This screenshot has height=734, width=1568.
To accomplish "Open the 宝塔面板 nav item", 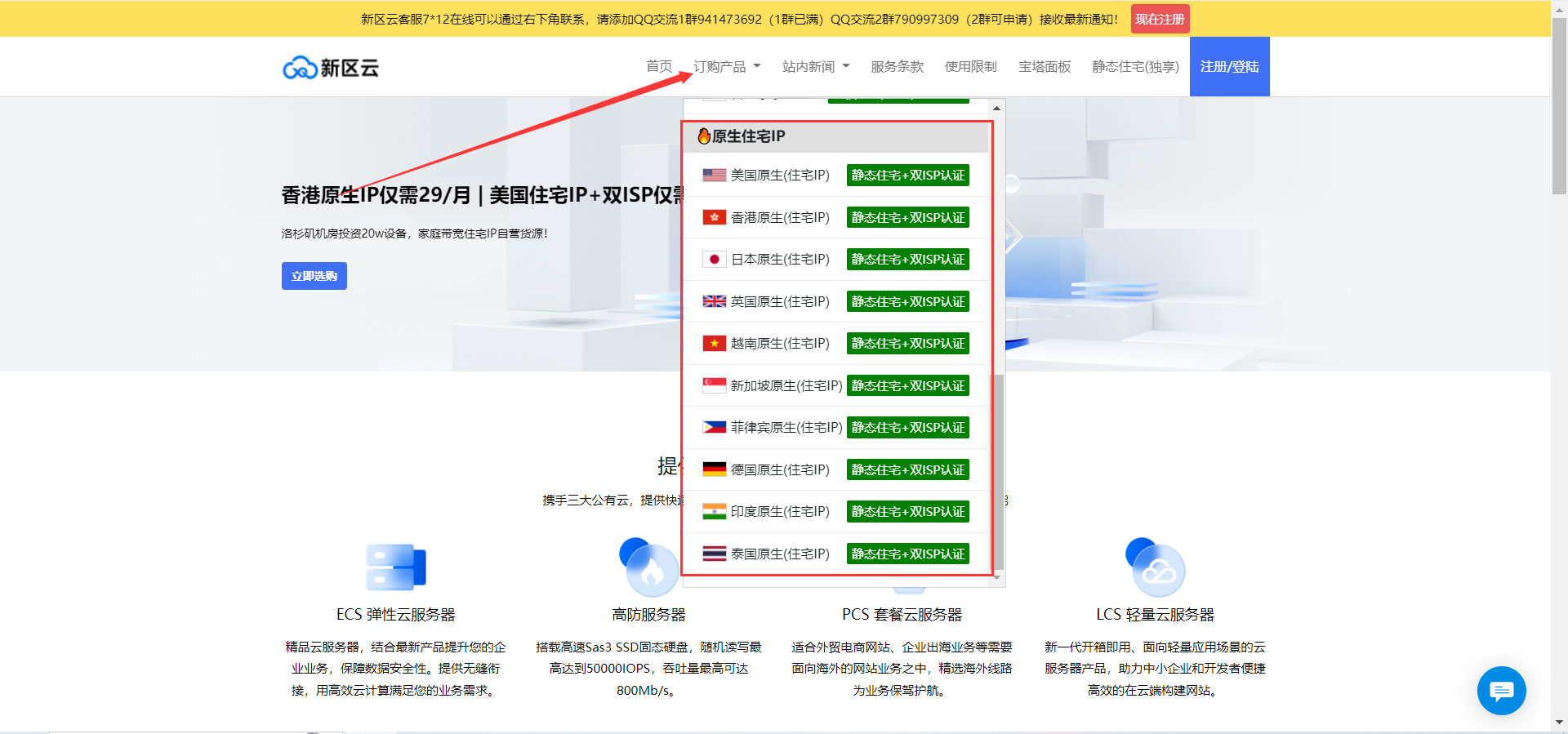I will point(1045,67).
